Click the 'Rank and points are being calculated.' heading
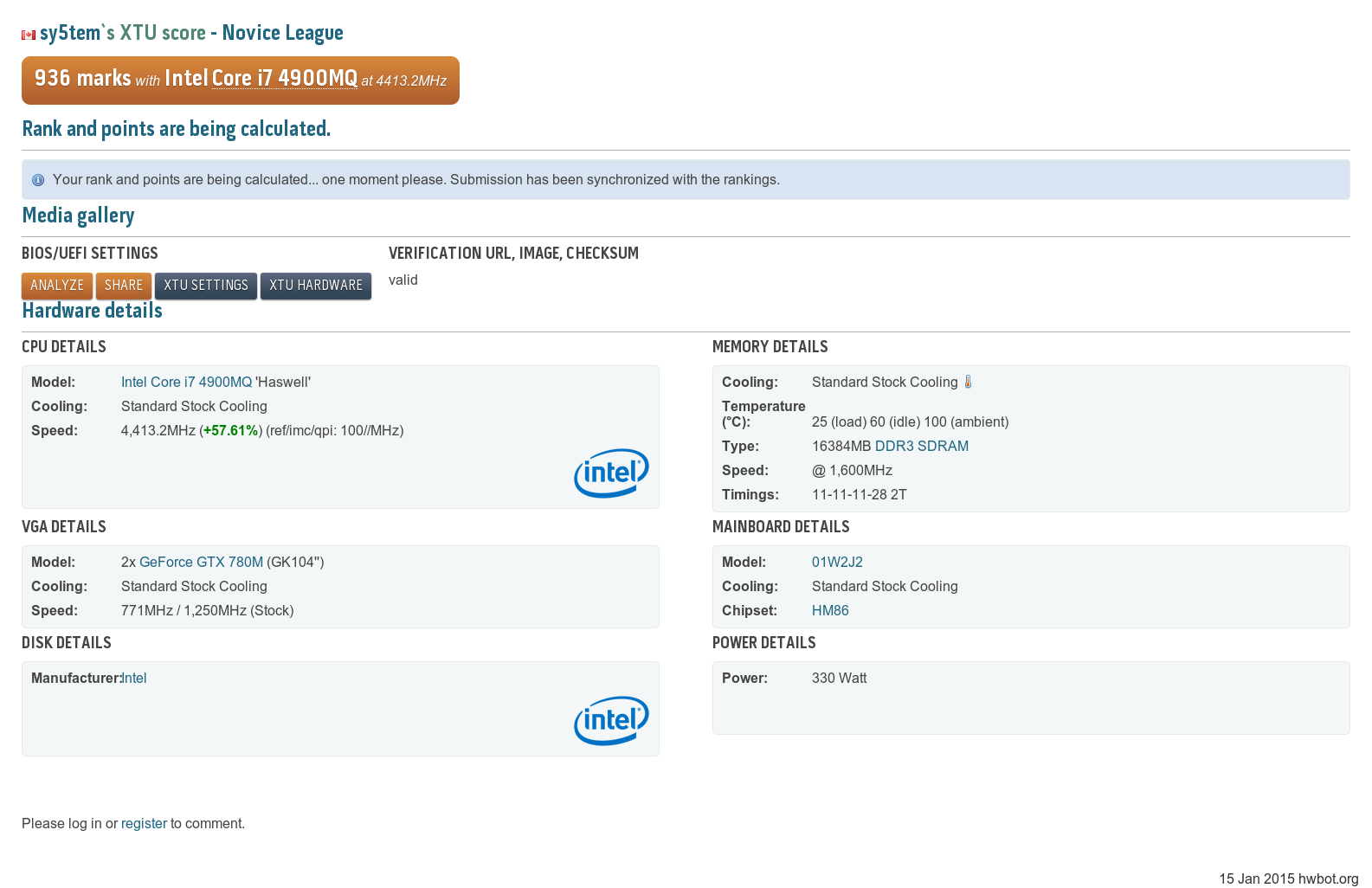The image size is (1372, 888). 176,129
